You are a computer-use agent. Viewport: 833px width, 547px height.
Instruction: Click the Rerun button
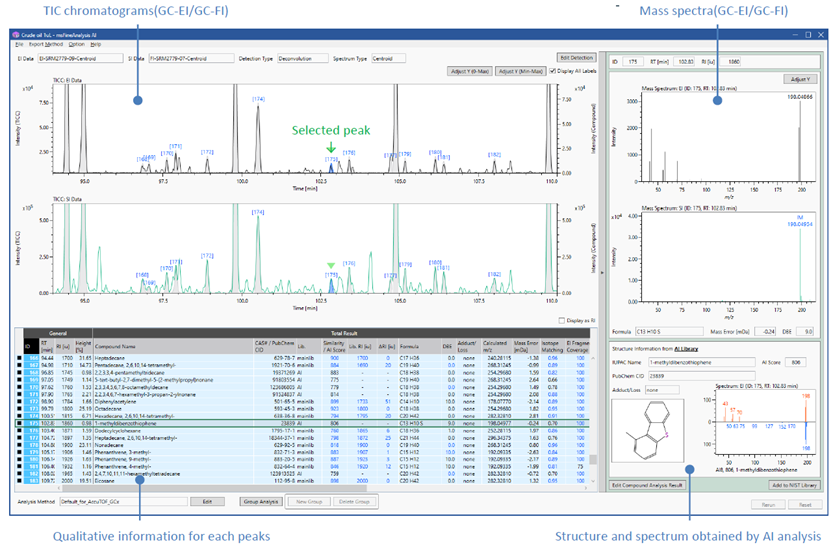pos(768,505)
